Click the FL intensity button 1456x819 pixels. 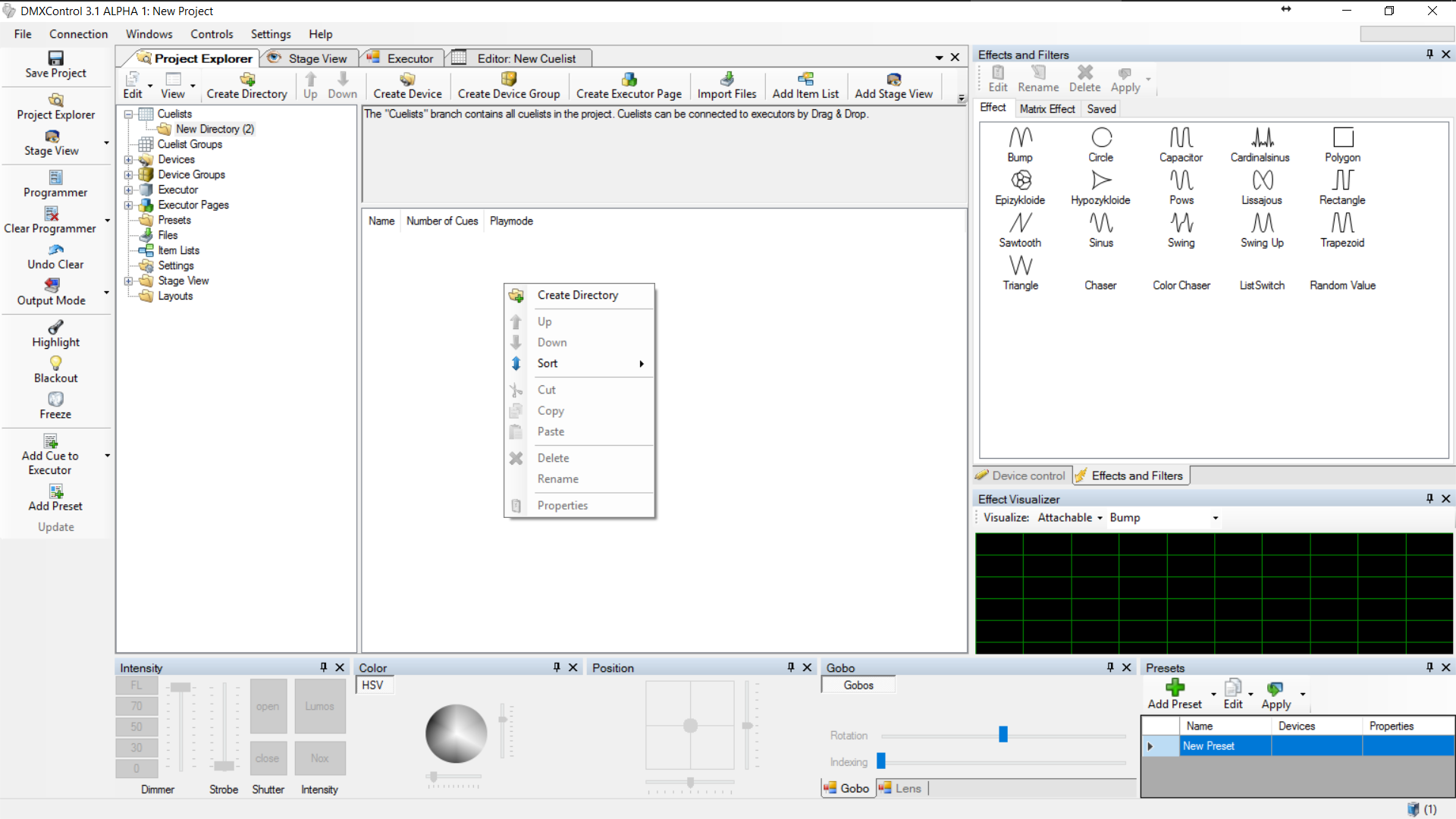(136, 686)
